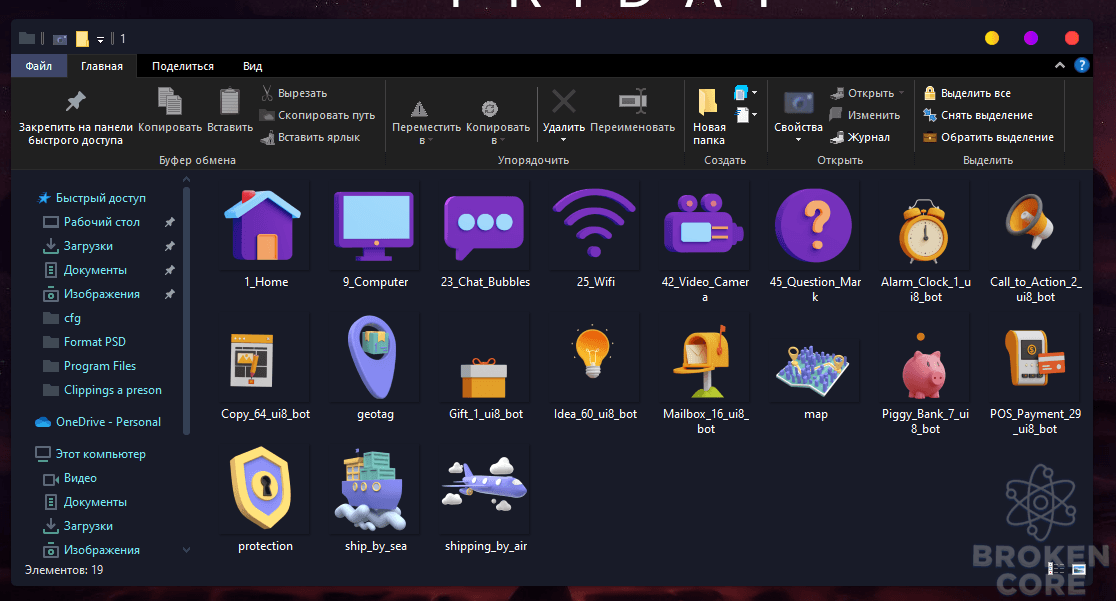Click Скопировать путь in the ribbon
1116x601 pixels.
[317, 115]
